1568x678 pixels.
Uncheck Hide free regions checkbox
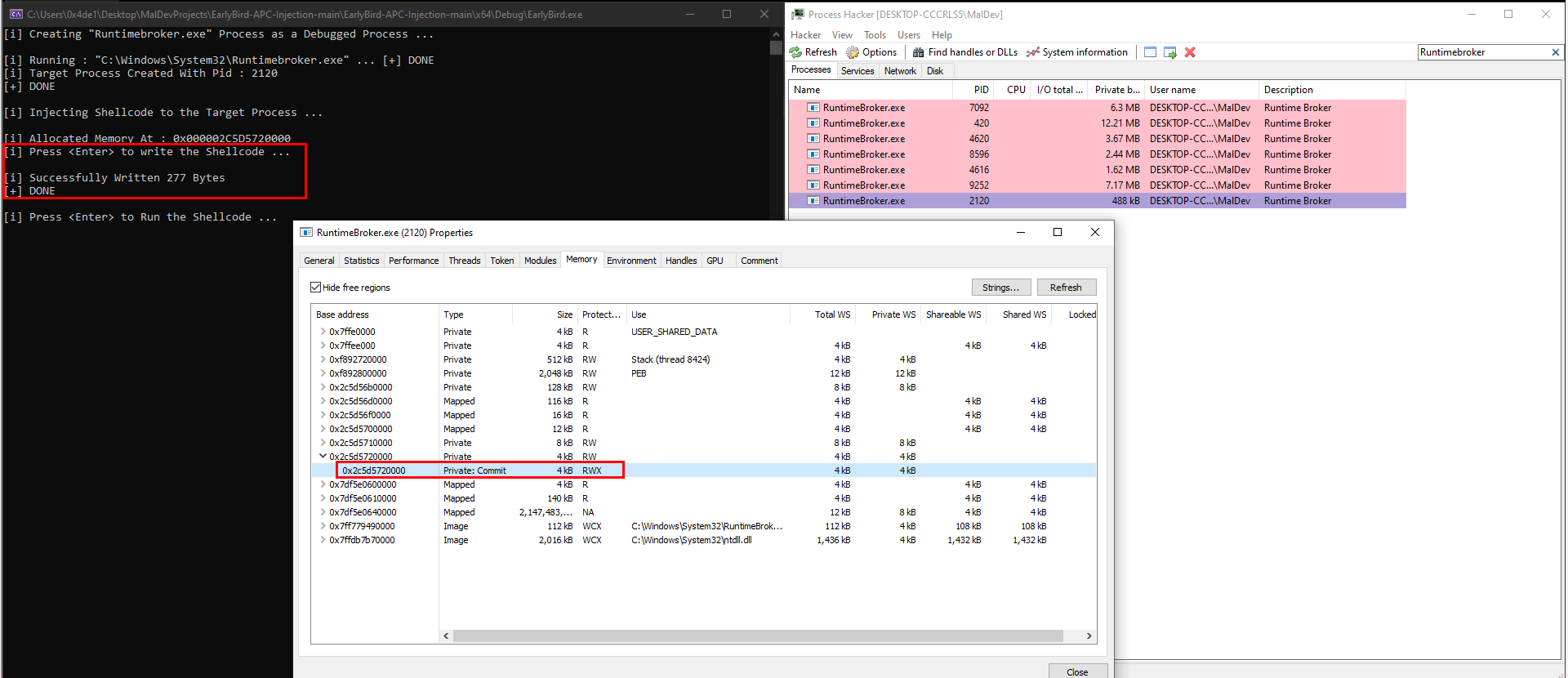click(x=315, y=288)
